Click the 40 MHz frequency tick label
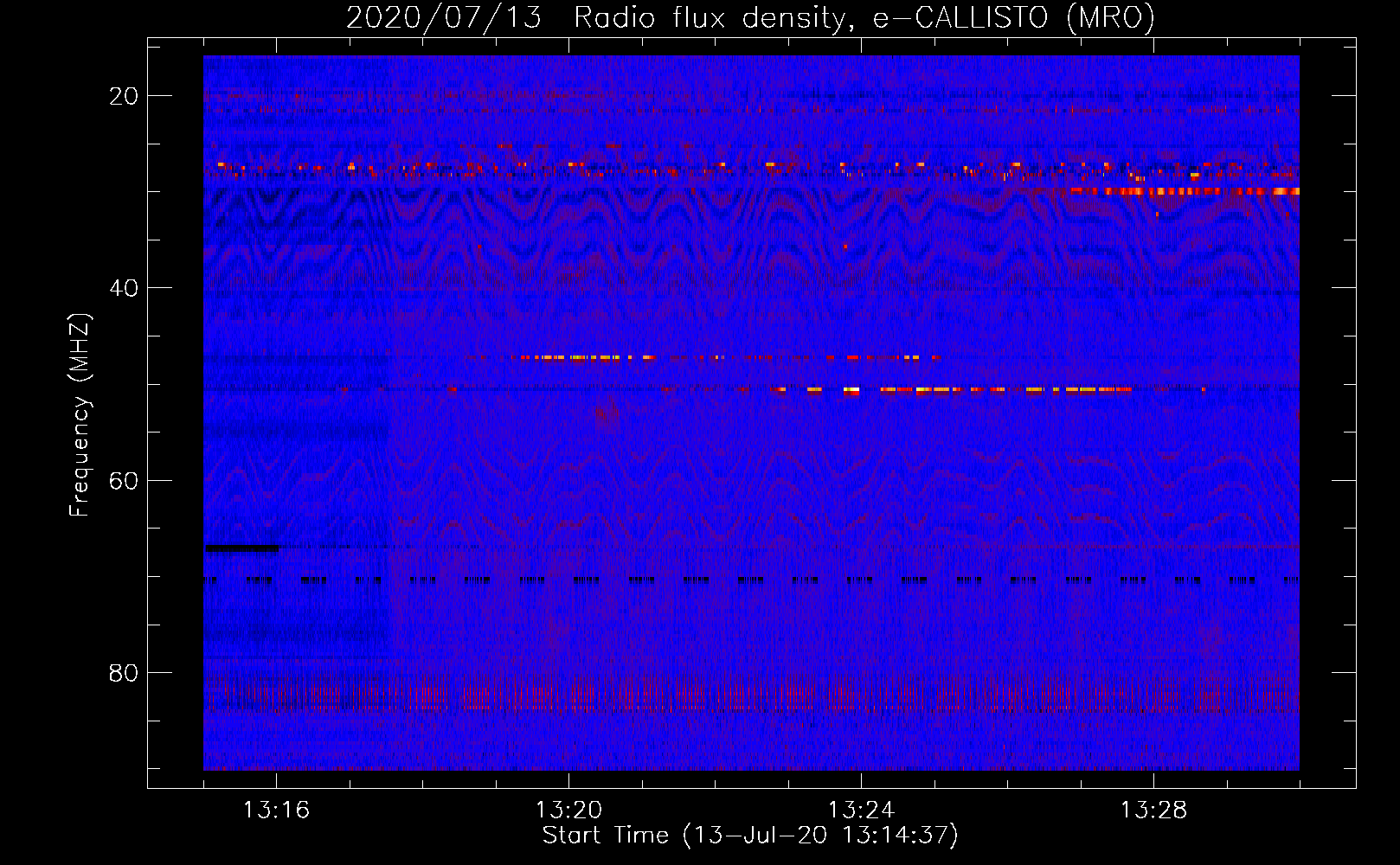Viewport: 1400px width, 865px height. tap(124, 288)
